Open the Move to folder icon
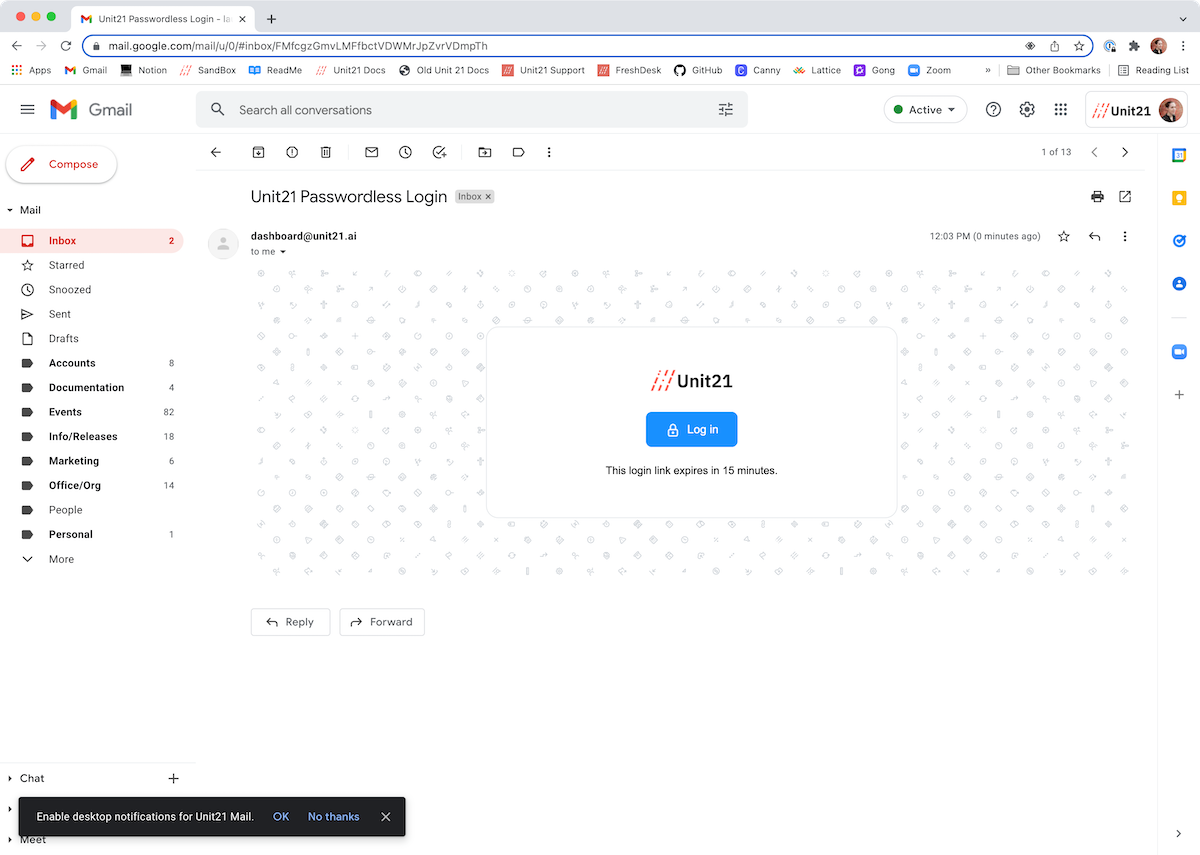Viewport: 1200px width, 855px height. click(485, 152)
